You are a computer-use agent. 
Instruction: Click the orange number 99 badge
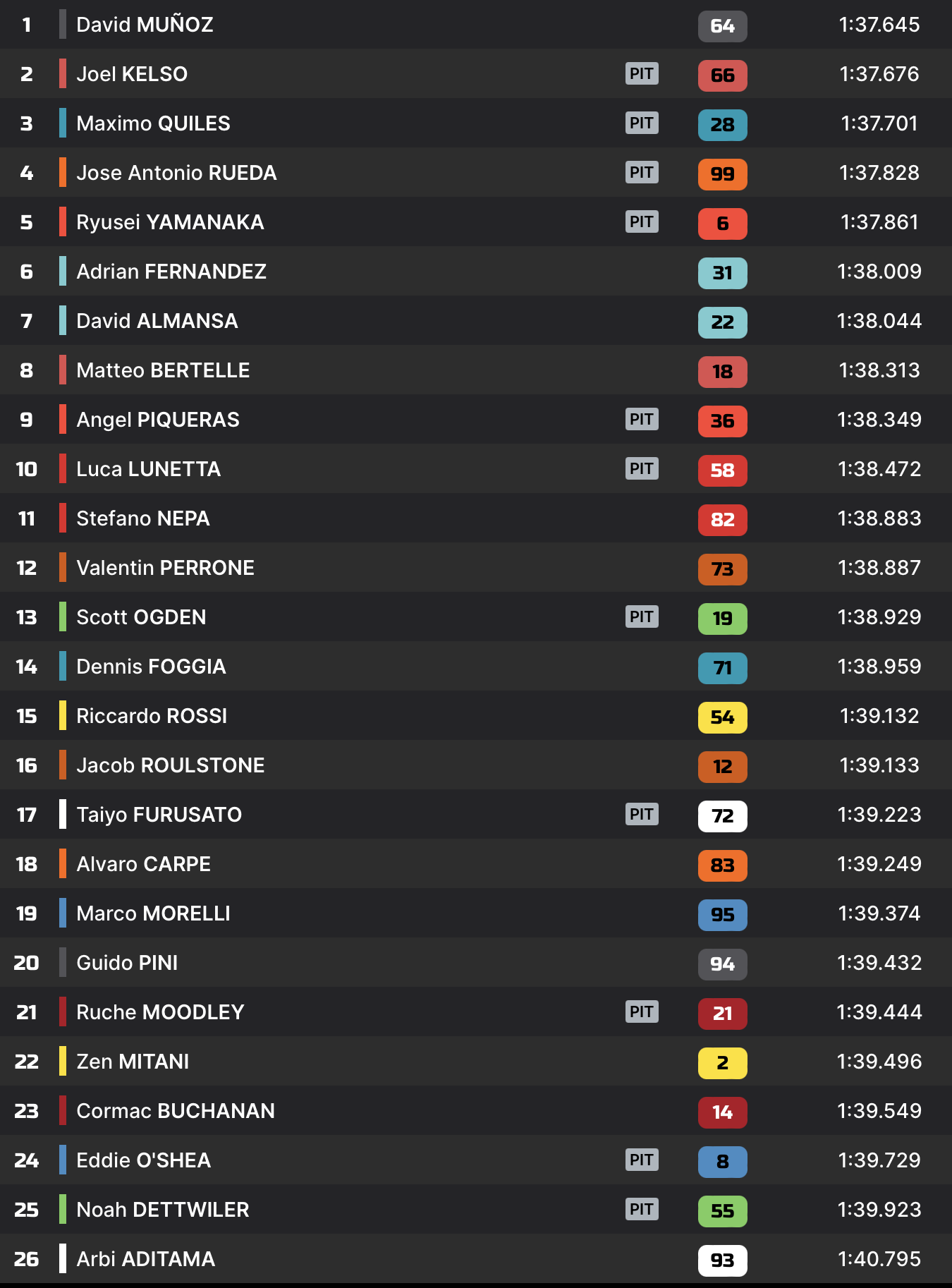[722, 174]
